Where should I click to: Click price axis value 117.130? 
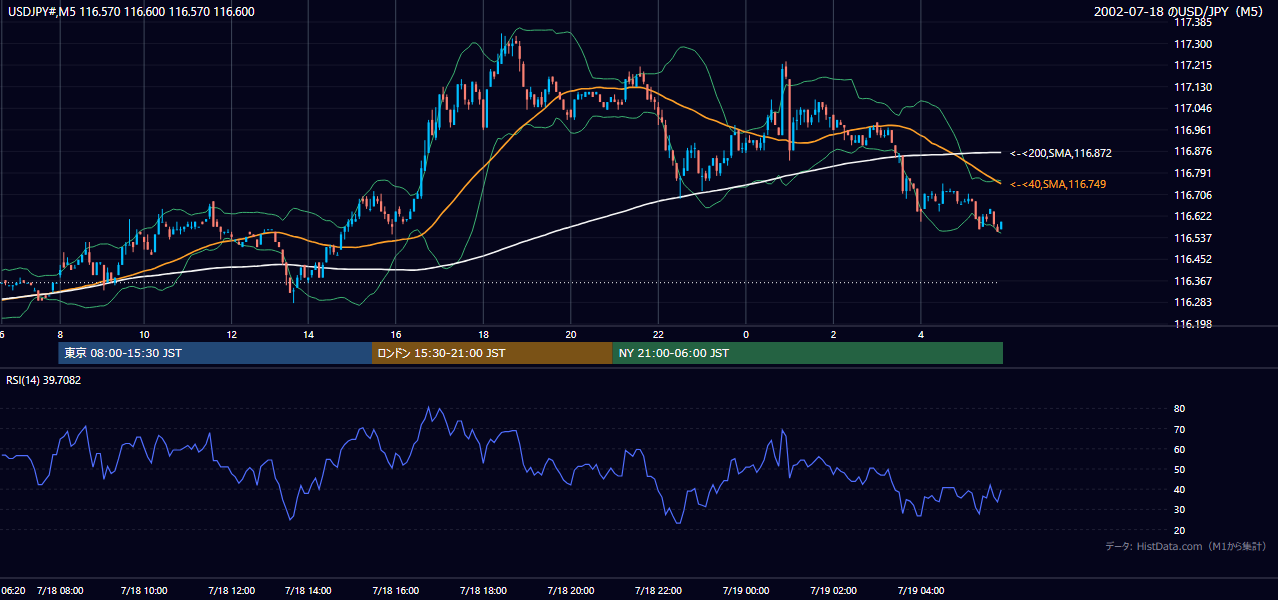(x=1194, y=87)
